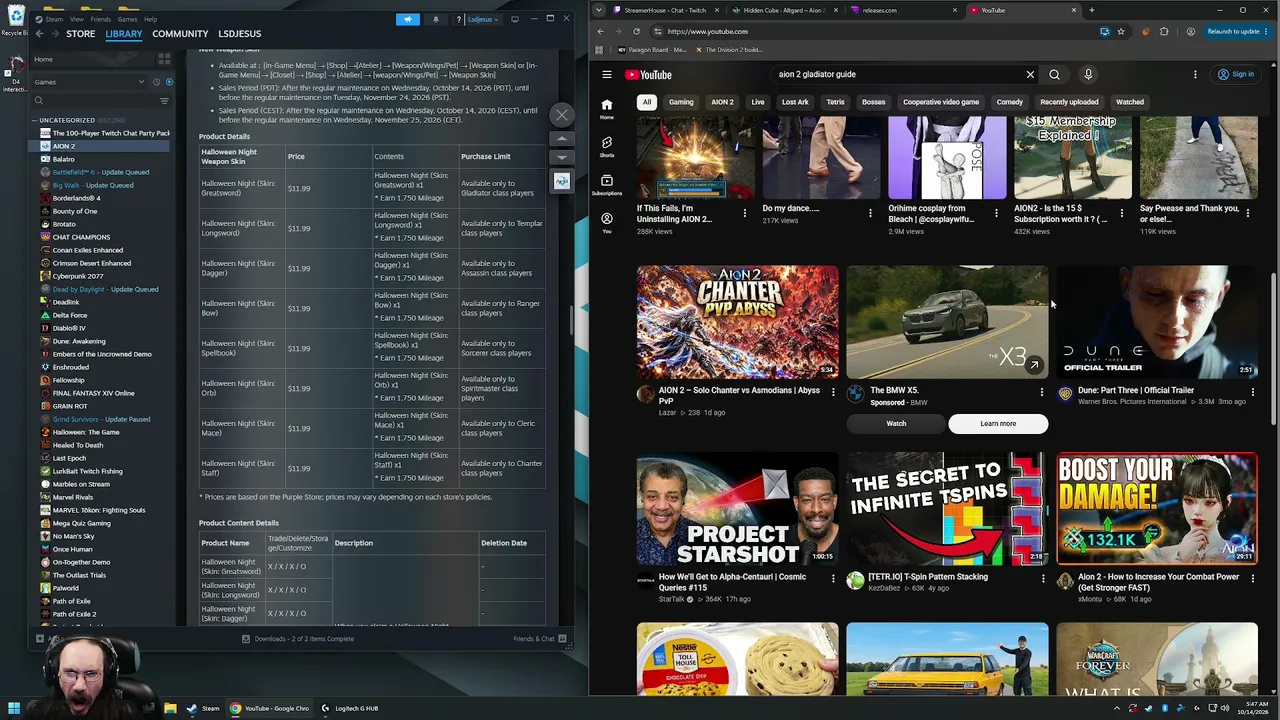Viewport: 1280px width, 720px height.
Task: Open the AION 2 Chanter PvP Abyss thumbnail
Action: pyautogui.click(x=738, y=322)
